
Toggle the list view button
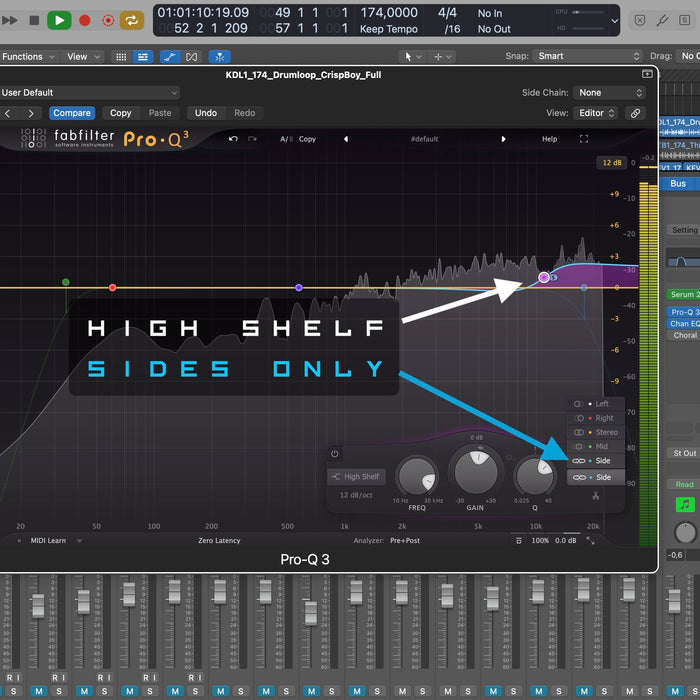pyautogui.click(x=143, y=57)
